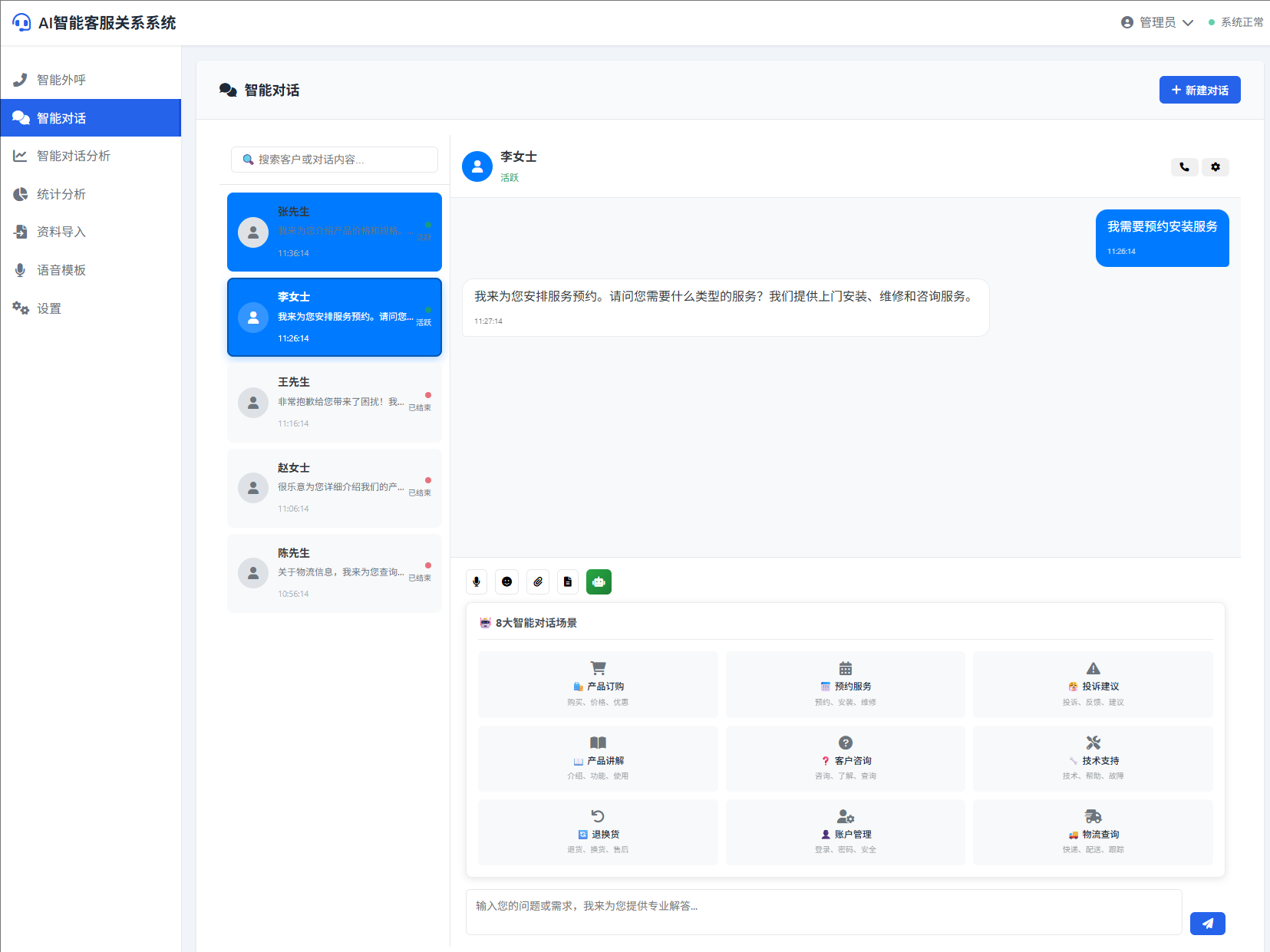Select the 预约服务 scenario card

click(x=845, y=684)
